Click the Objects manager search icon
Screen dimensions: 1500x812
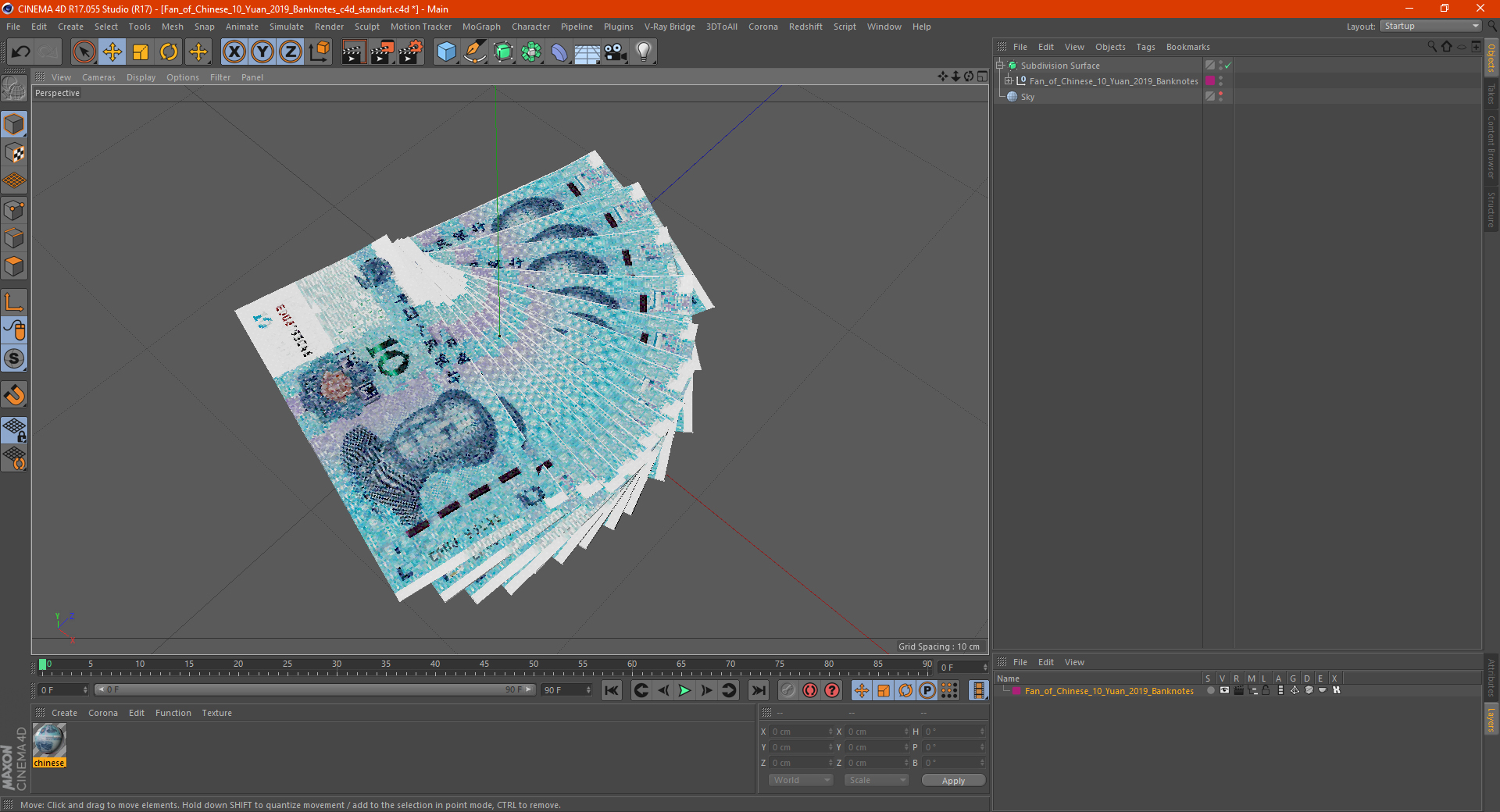[x=1431, y=47]
